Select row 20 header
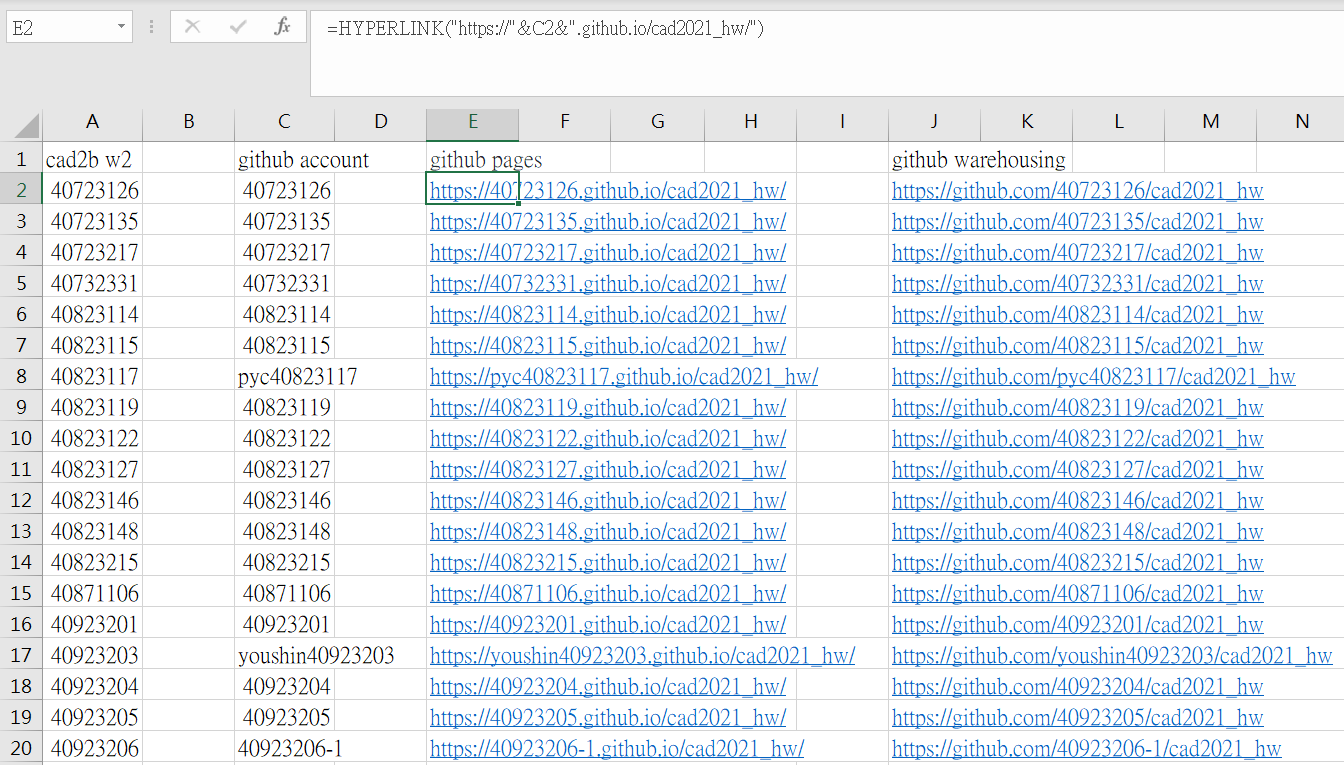Image resolution: width=1344 pixels, height=765 pixels. tap(21, 748)
